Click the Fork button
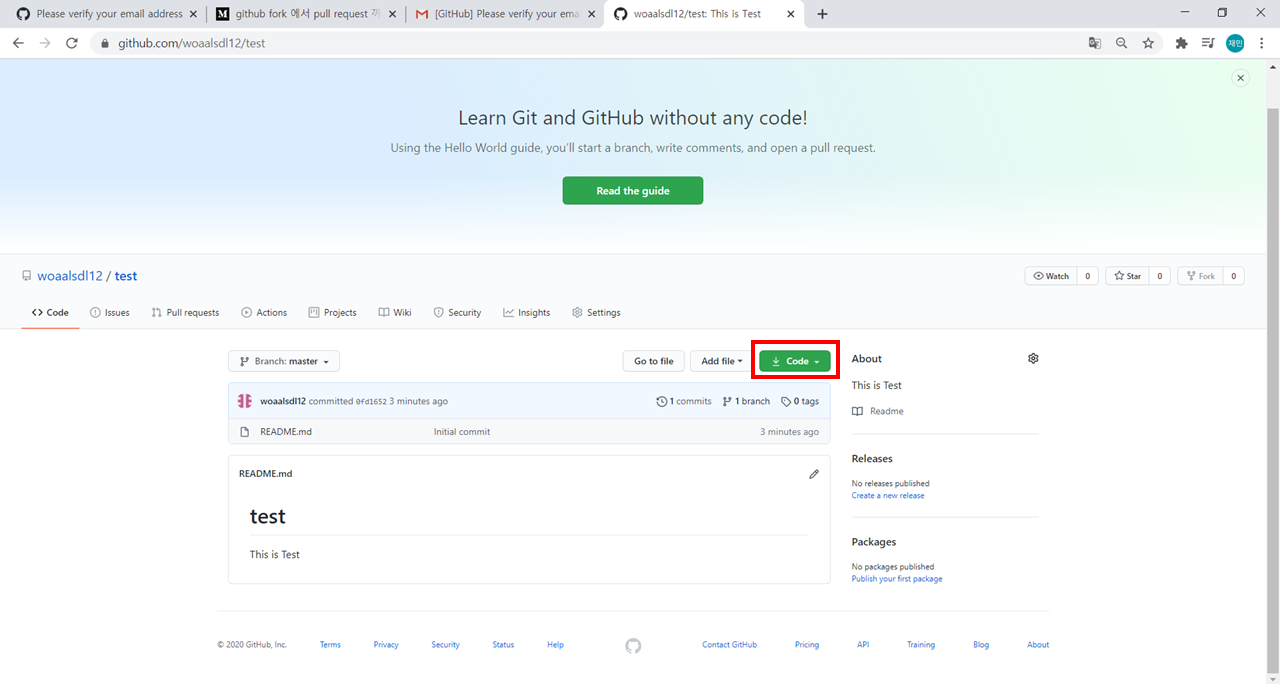Screen dimensions: 1280x684 point(1200,276)
